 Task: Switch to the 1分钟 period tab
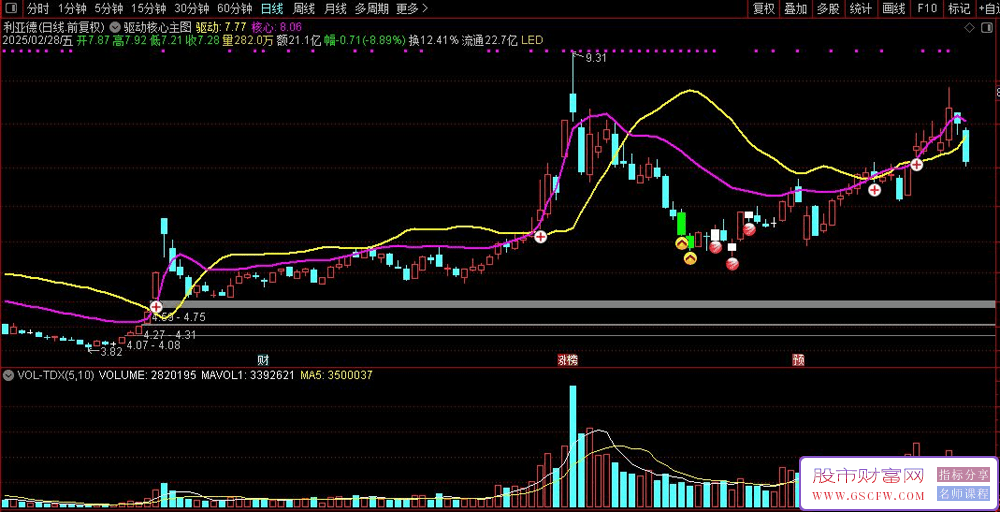(72, 8)
